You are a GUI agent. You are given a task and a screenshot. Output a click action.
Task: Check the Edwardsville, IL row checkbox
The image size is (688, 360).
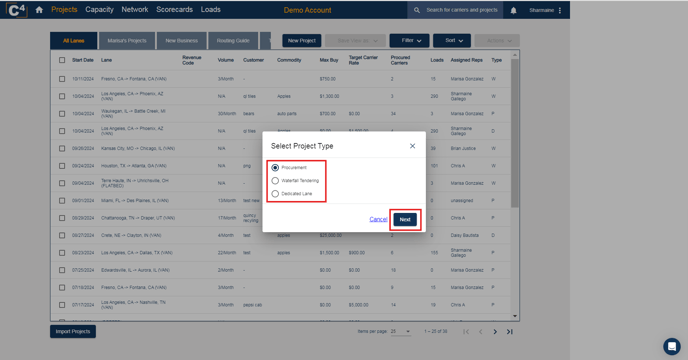coord(62,270)
